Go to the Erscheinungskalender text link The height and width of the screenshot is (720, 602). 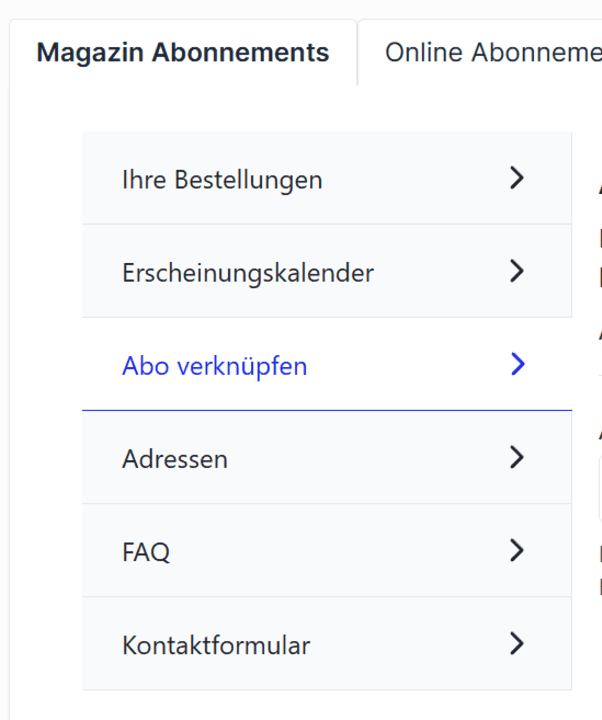coord(248,272)
